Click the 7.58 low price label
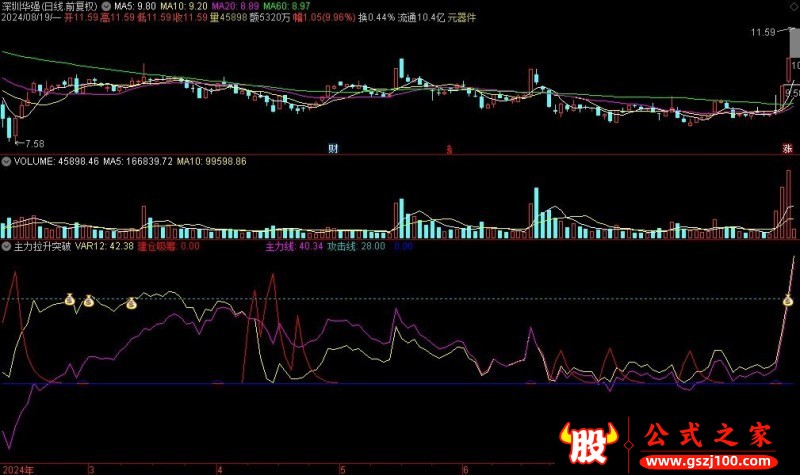800x475 pixels. [35, 144]
